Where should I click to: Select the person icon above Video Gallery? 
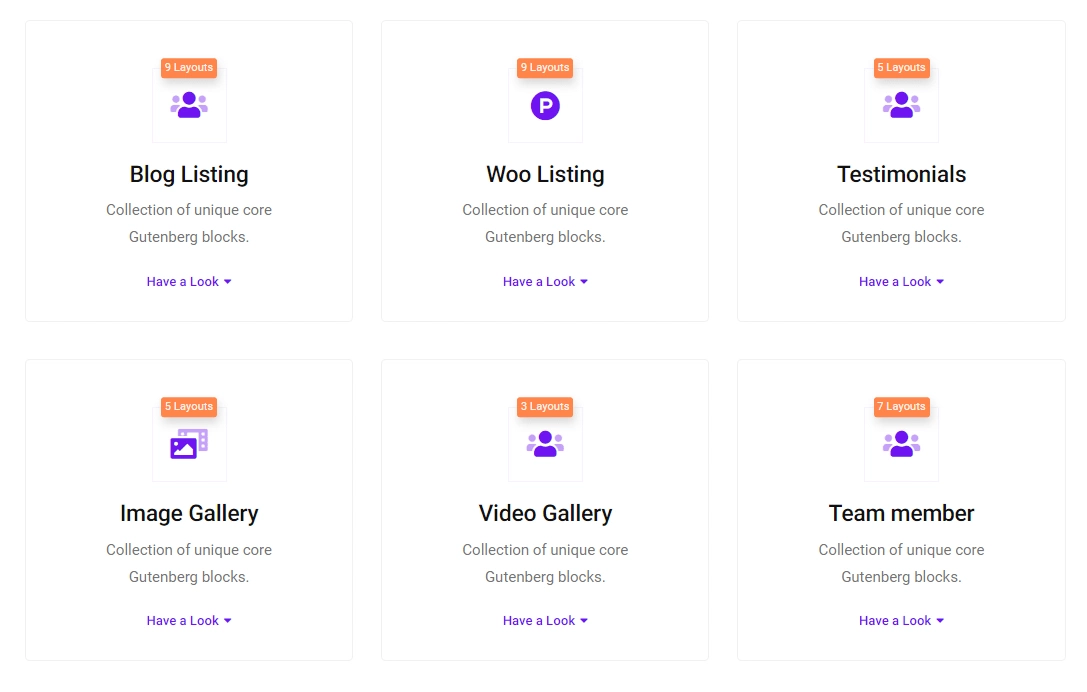point(545,442)
